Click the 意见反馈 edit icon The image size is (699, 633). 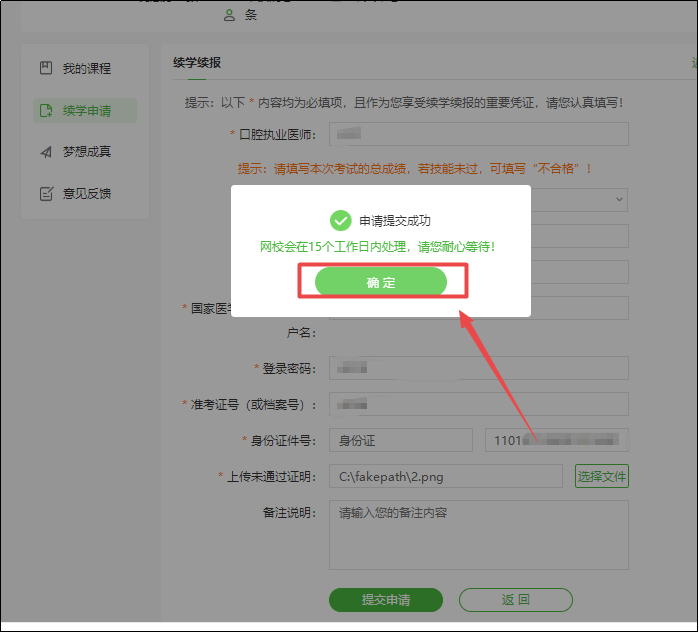click(46, 193)
